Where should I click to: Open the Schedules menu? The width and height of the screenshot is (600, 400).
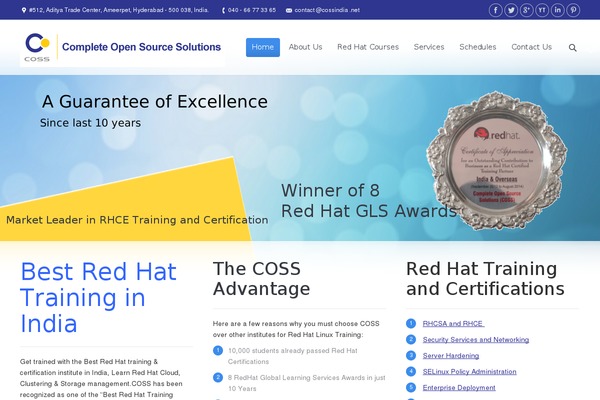coord(478,47)
